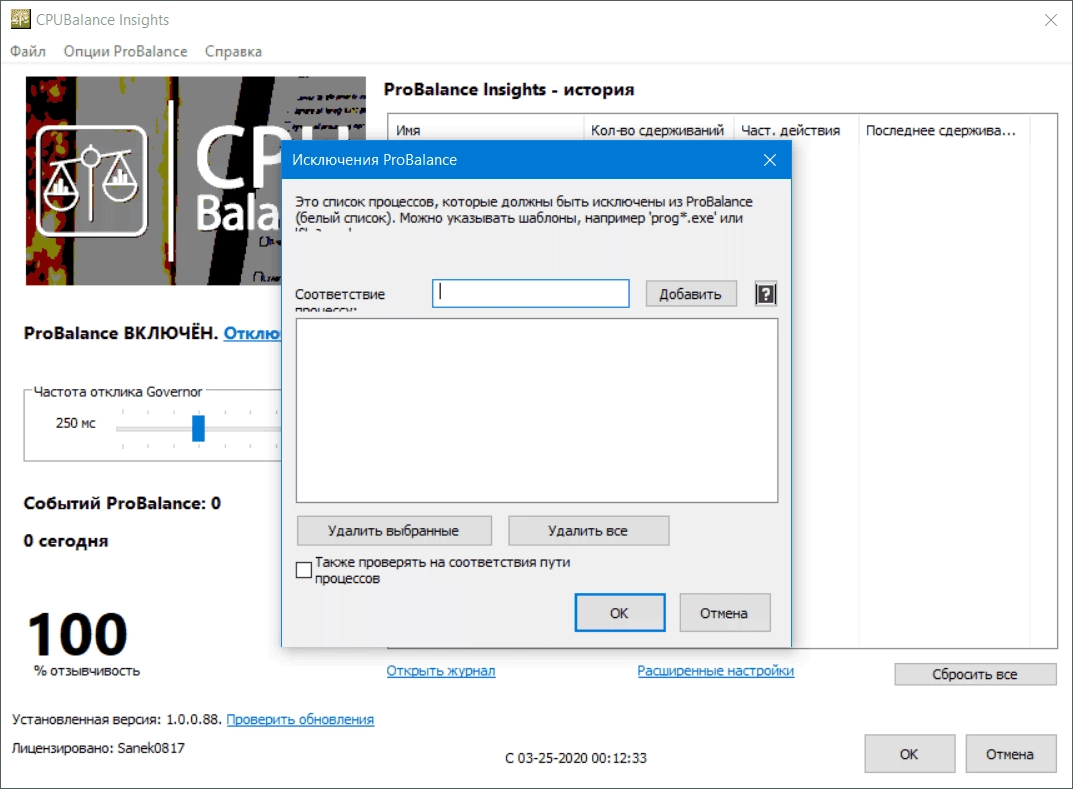The width and height of the screenshot is (1073, 789).
Task: Open the Опции ProBalance menu
Action: (x=125, y=51)
